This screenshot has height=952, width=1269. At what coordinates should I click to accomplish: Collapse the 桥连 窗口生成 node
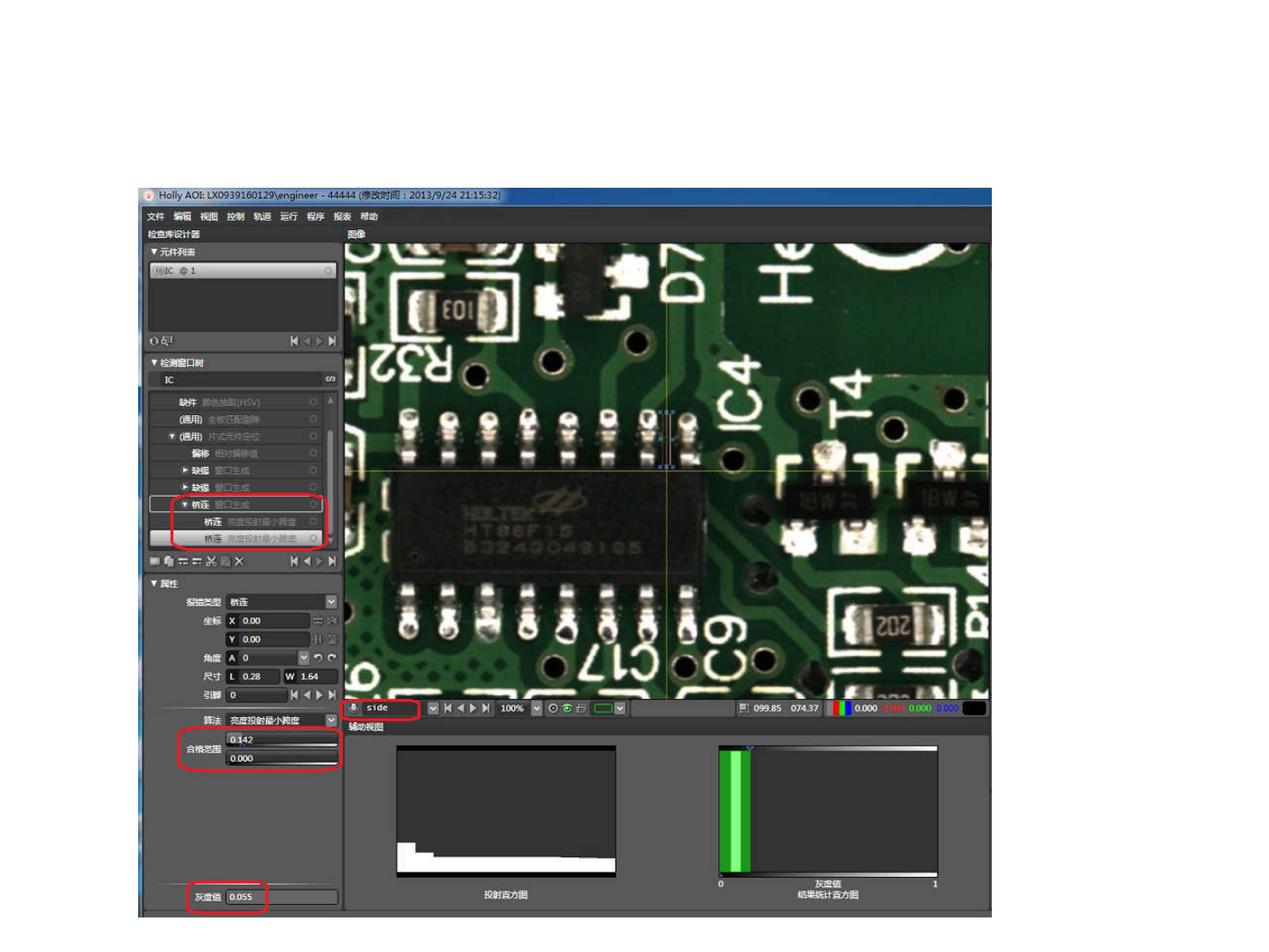pyautogui.click(x=185, y=505)
